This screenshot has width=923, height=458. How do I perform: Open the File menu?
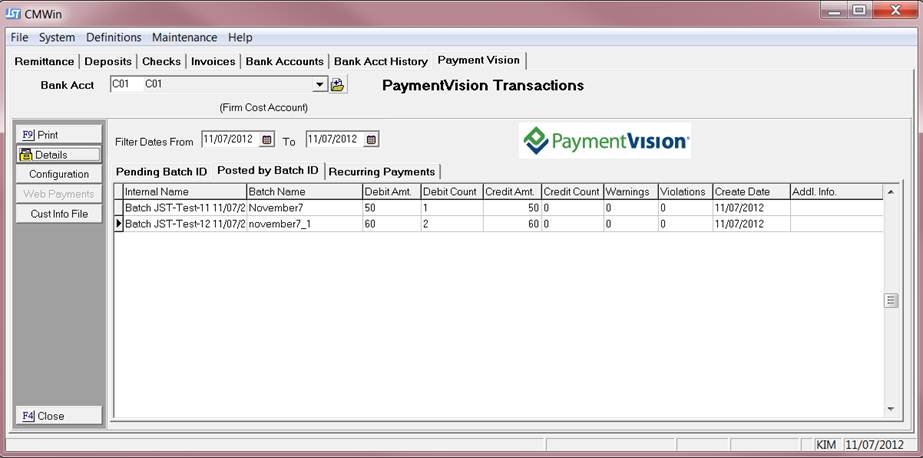click(x=19, y=37)
